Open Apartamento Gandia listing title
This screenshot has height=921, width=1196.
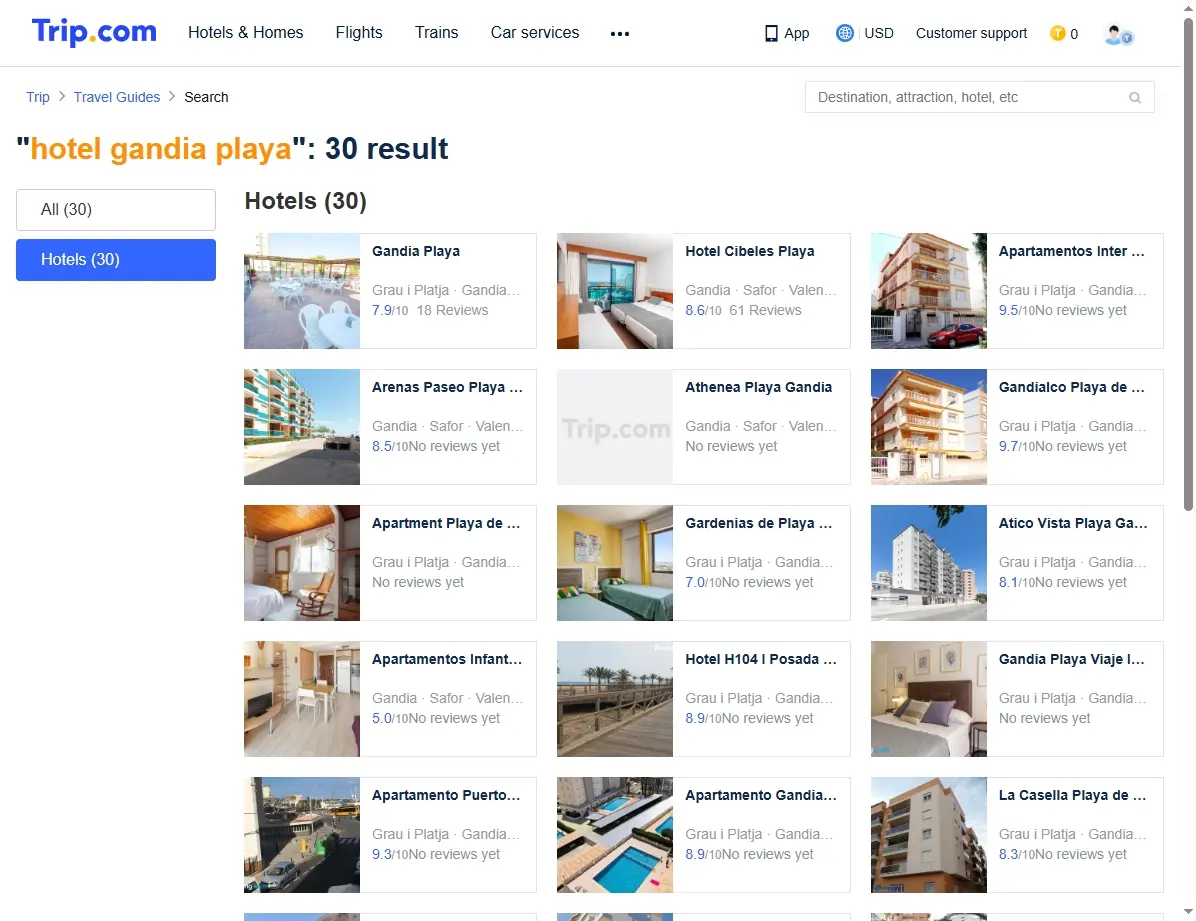pyautogui.click(x=760, y=794)
